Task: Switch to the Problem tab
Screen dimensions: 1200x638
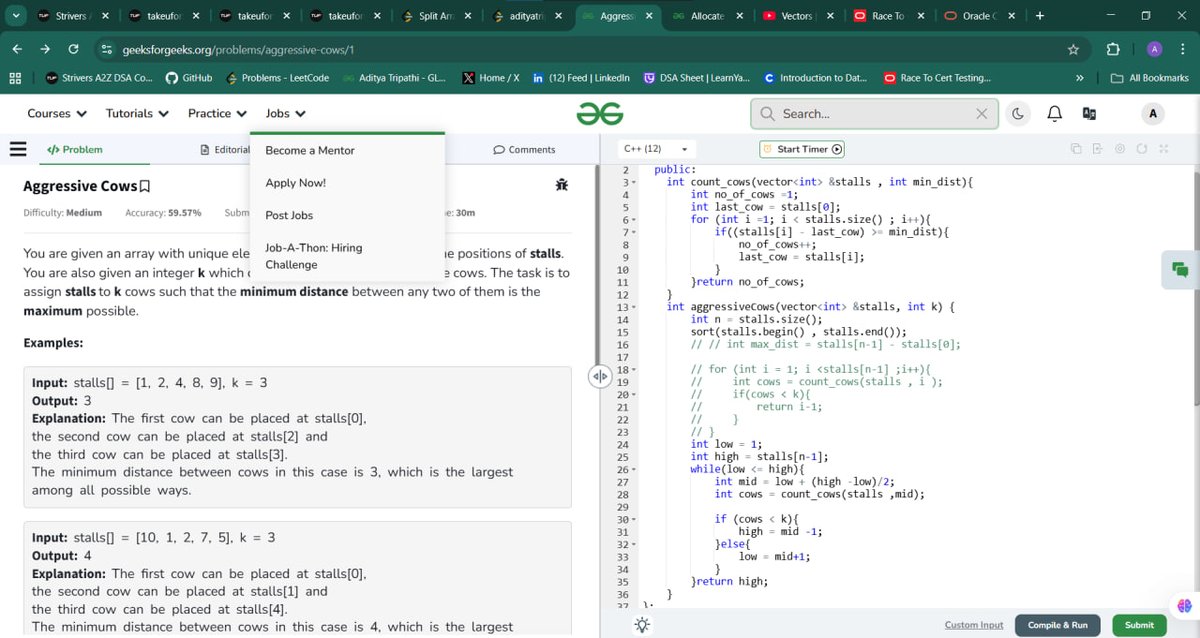Action: pos(75,149)
